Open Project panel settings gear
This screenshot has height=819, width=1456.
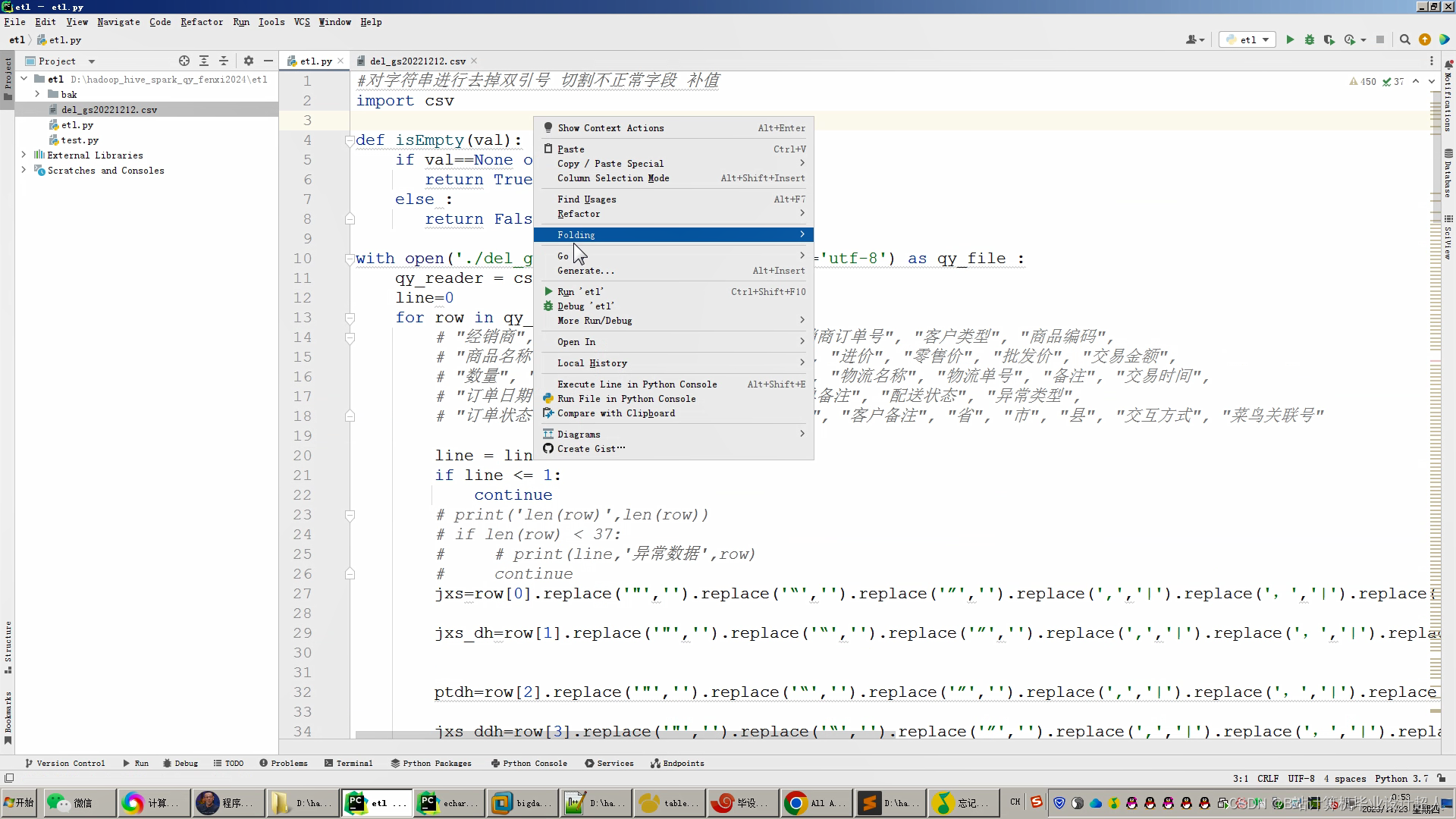click(249, 61)
